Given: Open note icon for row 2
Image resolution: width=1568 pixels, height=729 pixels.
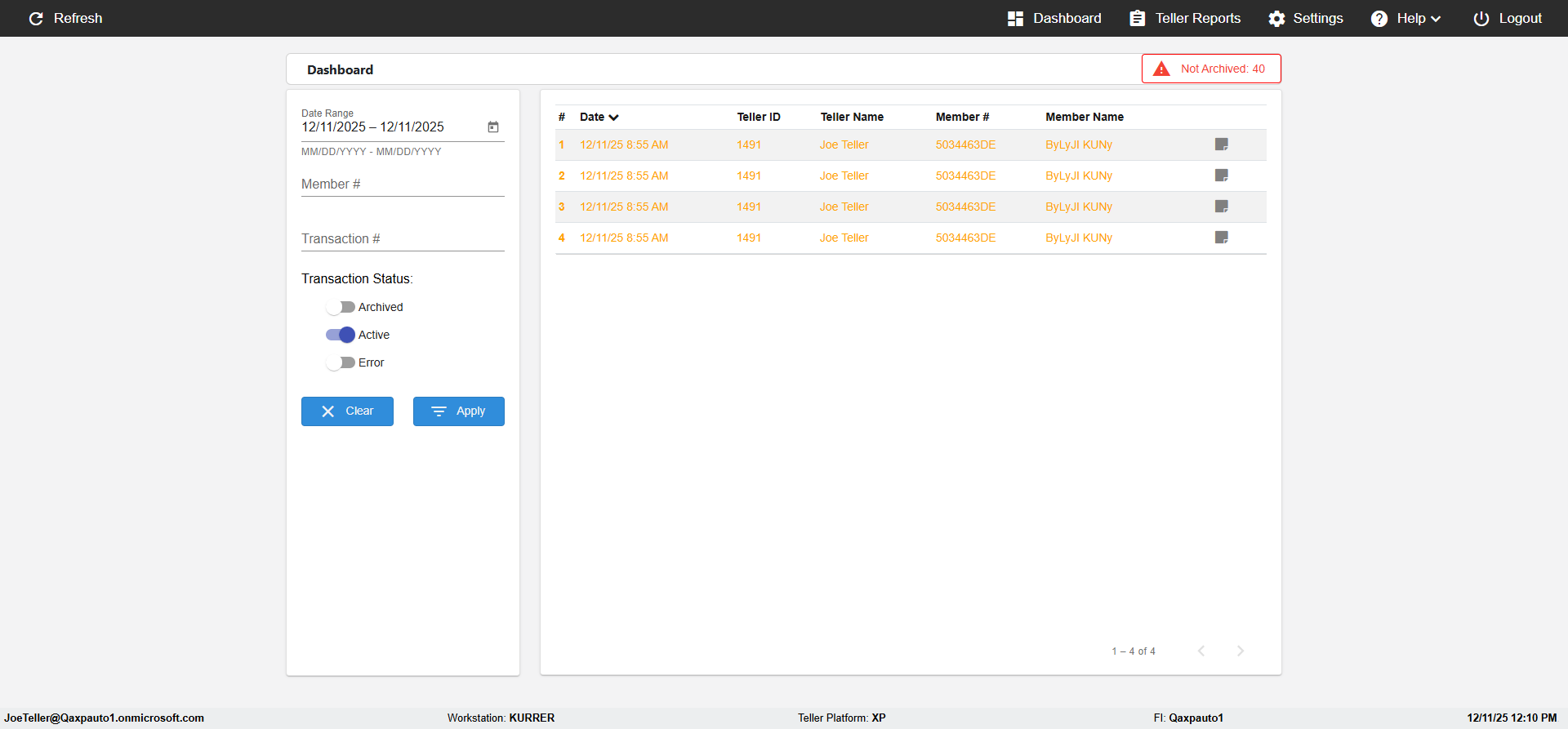Looking at the screenshot, I should tap(1222, 176).
